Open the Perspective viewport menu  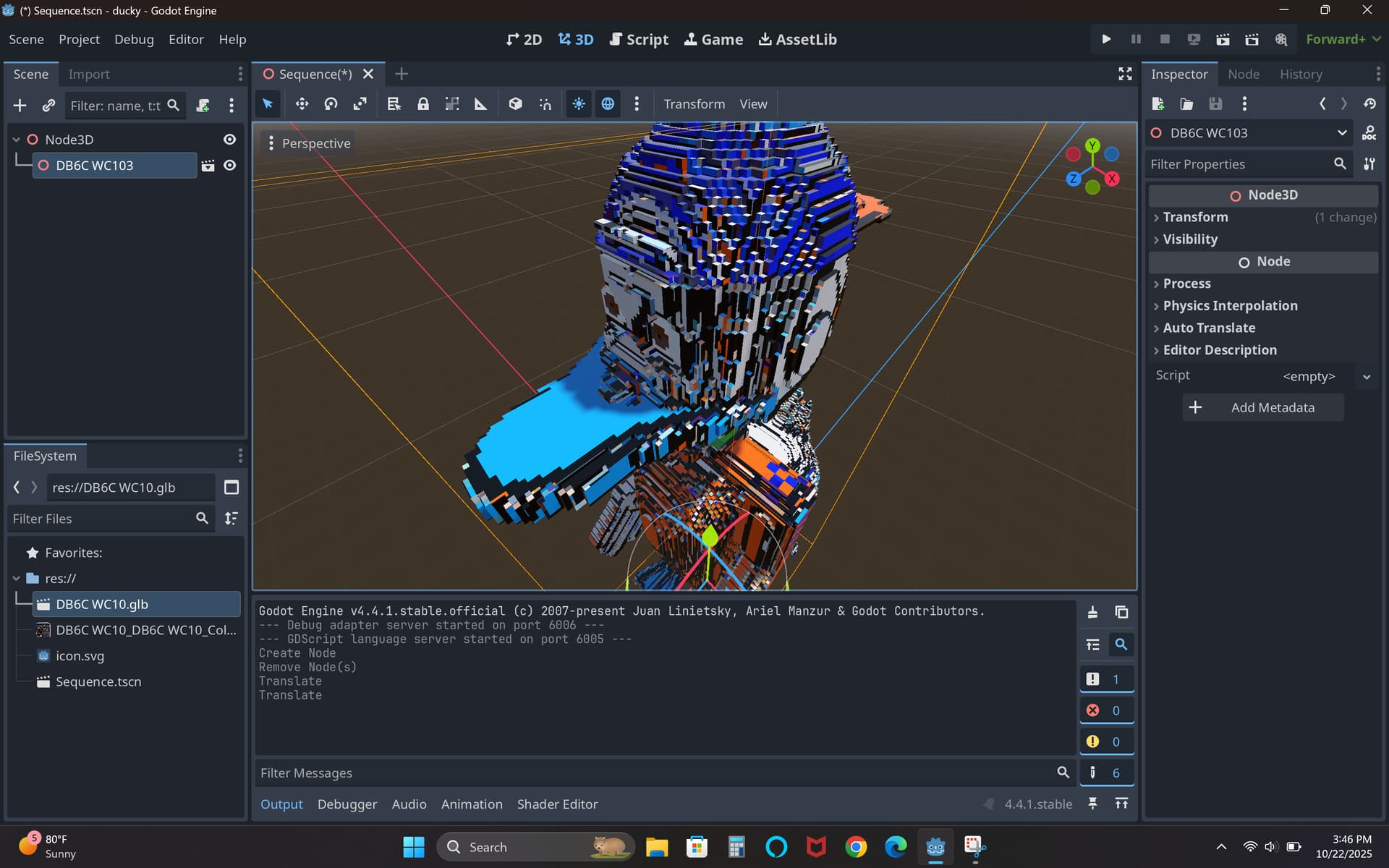309,143
